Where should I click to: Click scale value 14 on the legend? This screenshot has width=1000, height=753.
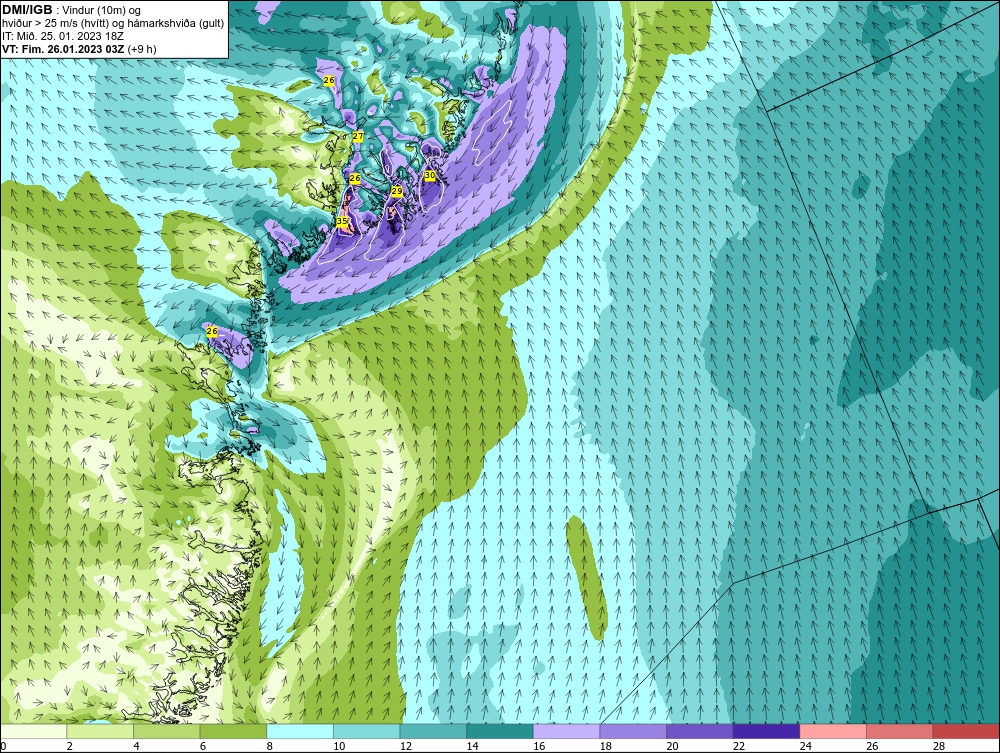[473, 746]
